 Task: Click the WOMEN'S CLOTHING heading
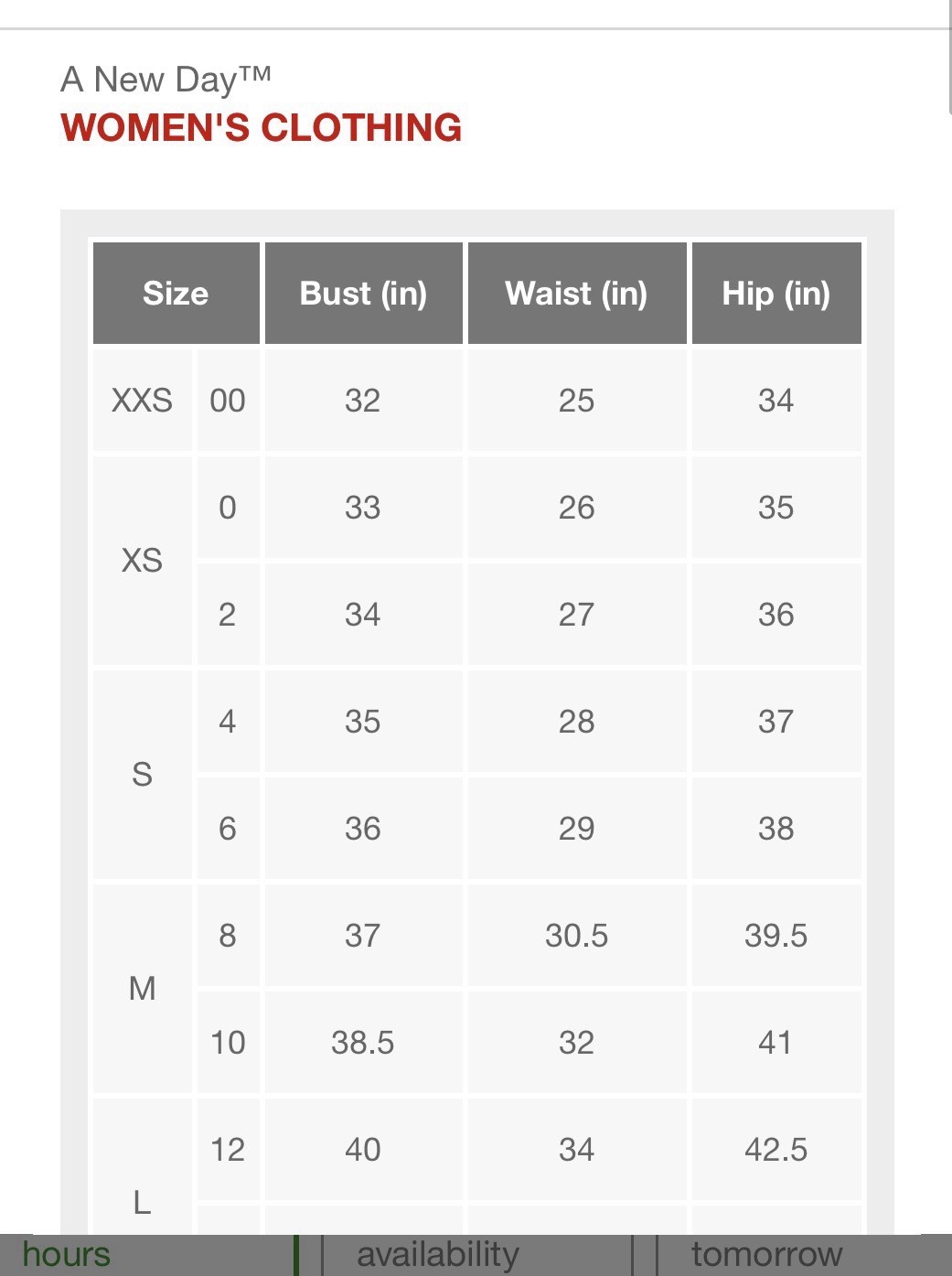pos(262,127)
